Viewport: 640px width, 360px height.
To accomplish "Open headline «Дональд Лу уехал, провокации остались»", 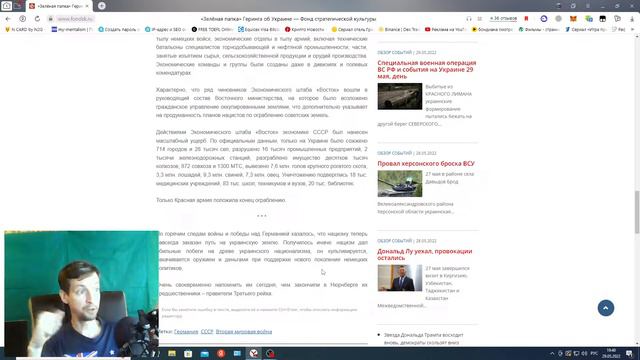I will (x=424, y=254).
